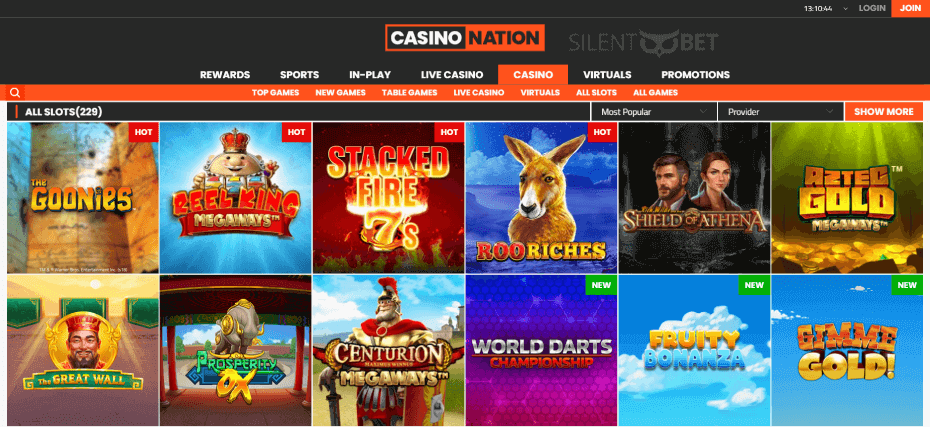
Task: Open the World Darts Championship game
Action: [542, 350]
